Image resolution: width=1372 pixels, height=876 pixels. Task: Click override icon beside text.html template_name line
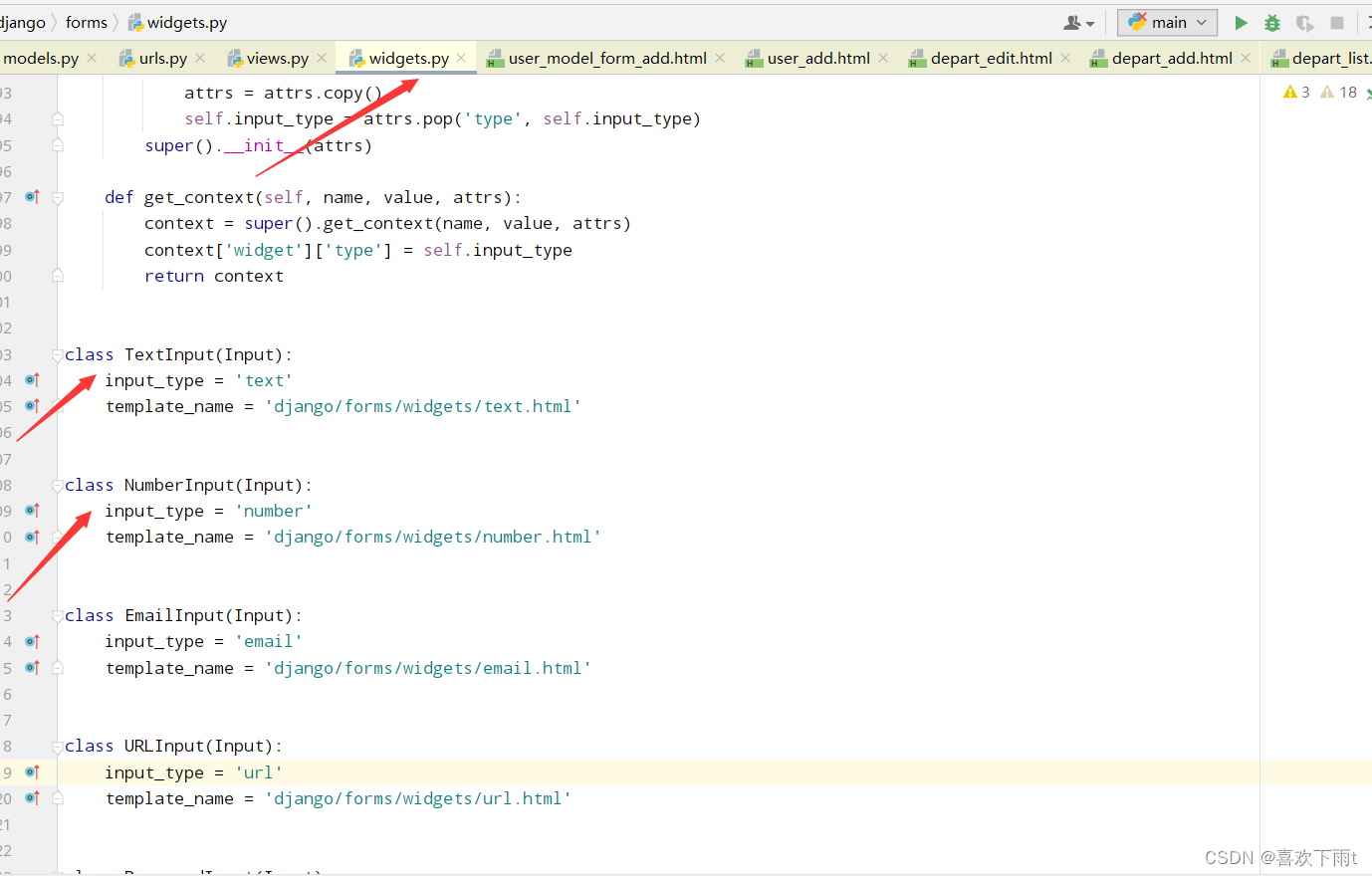tap(32, 406)
